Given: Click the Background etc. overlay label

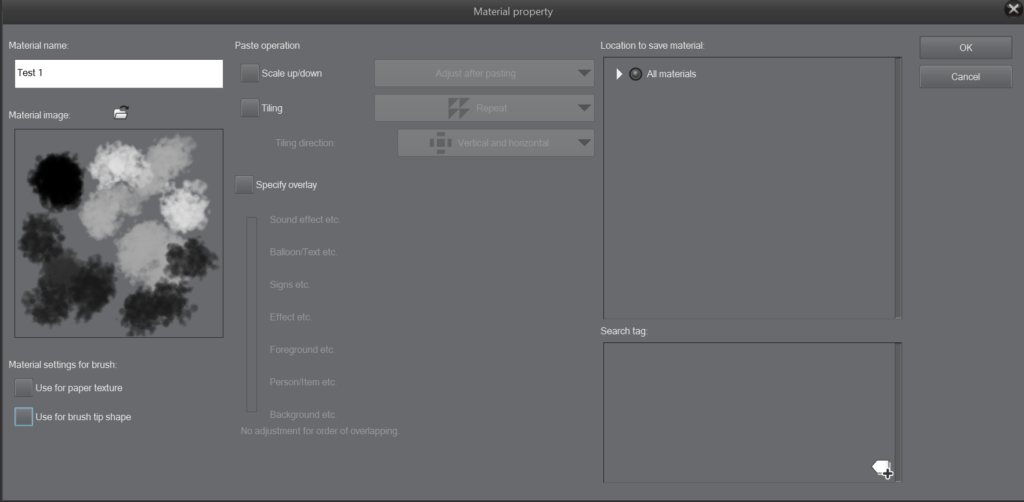Looking at the screenshot, I should pyautogui.click(x=303, y=415).
